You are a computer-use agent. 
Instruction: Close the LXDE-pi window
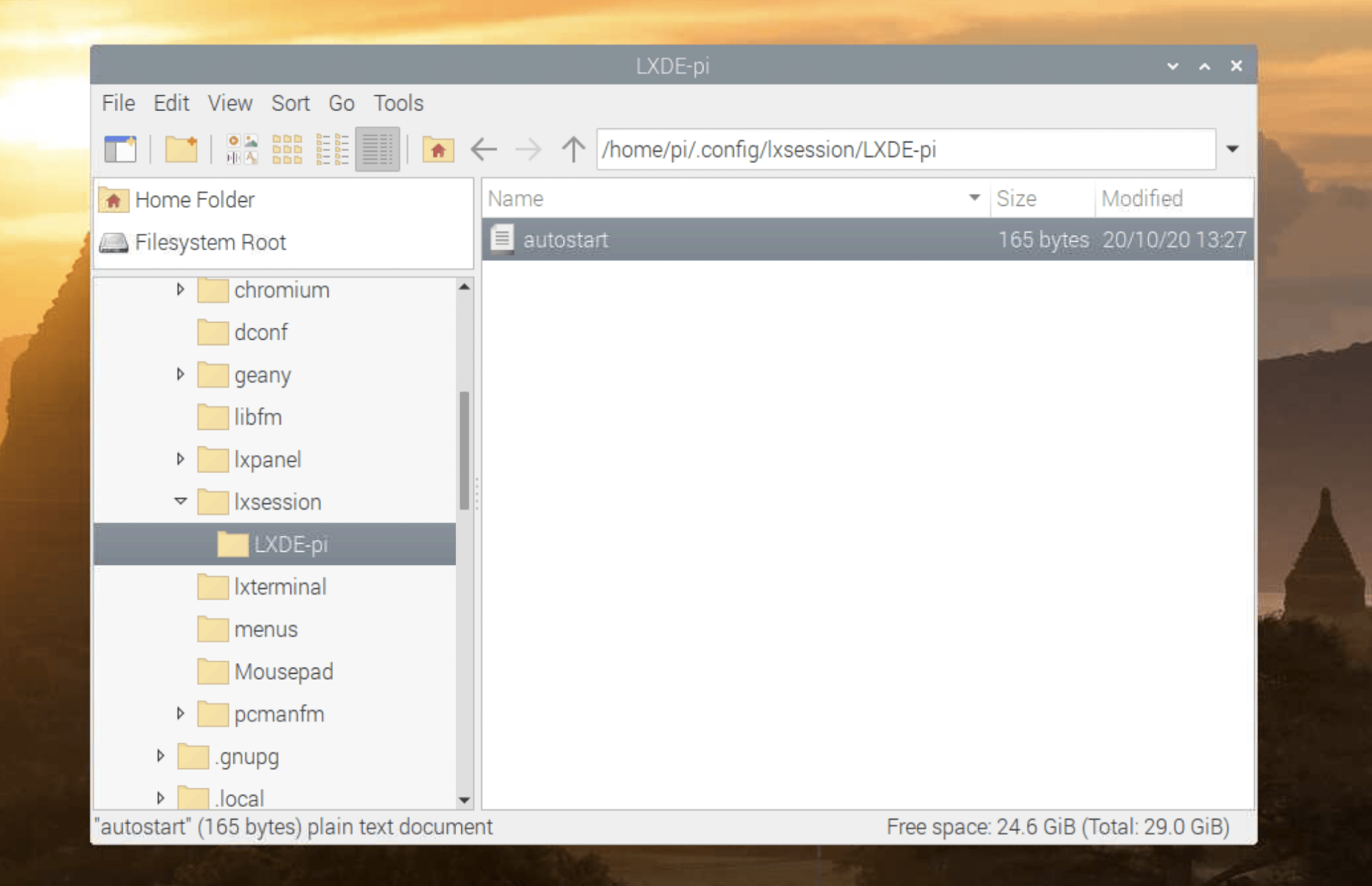pyautogui.click(x=1236, y=66)
